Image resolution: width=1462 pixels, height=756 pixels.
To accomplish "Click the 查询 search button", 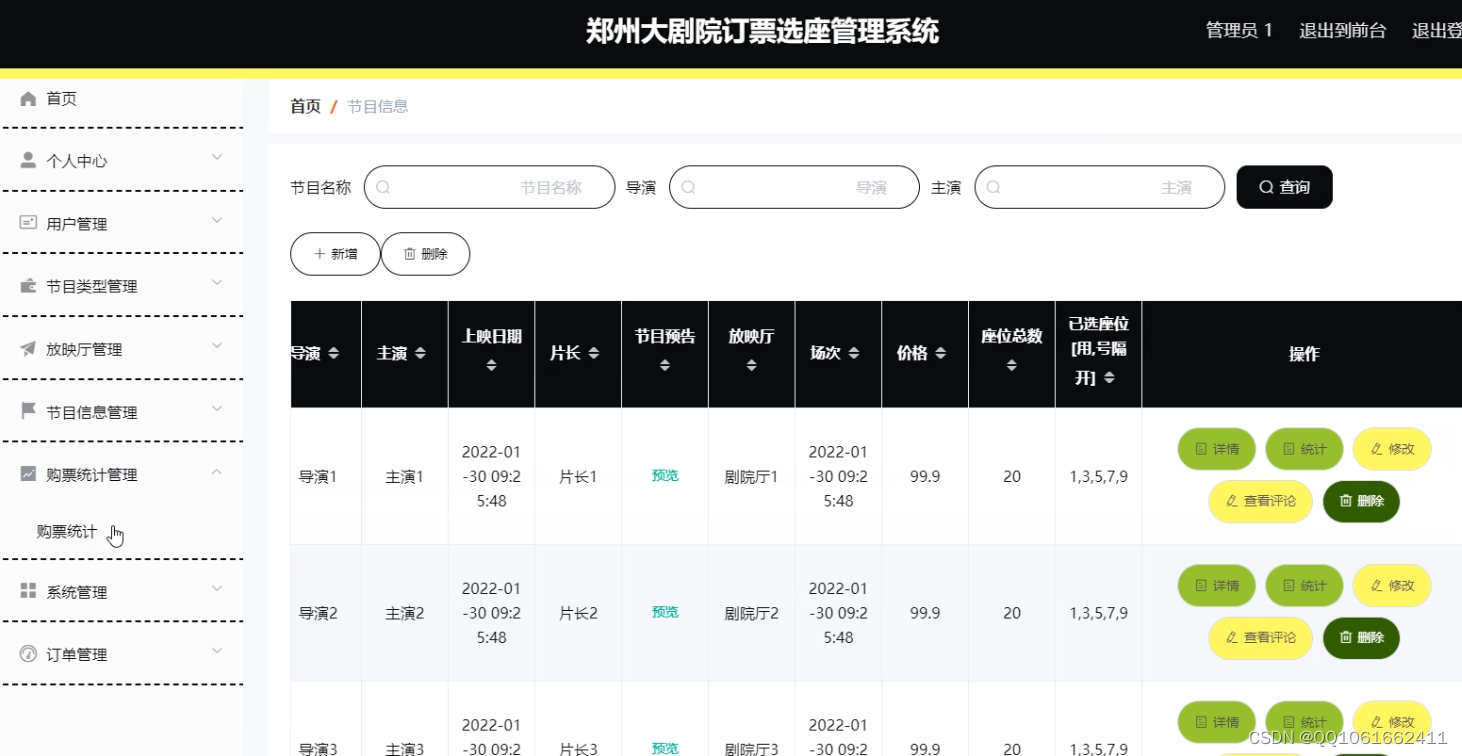I will coord(1283,186).
